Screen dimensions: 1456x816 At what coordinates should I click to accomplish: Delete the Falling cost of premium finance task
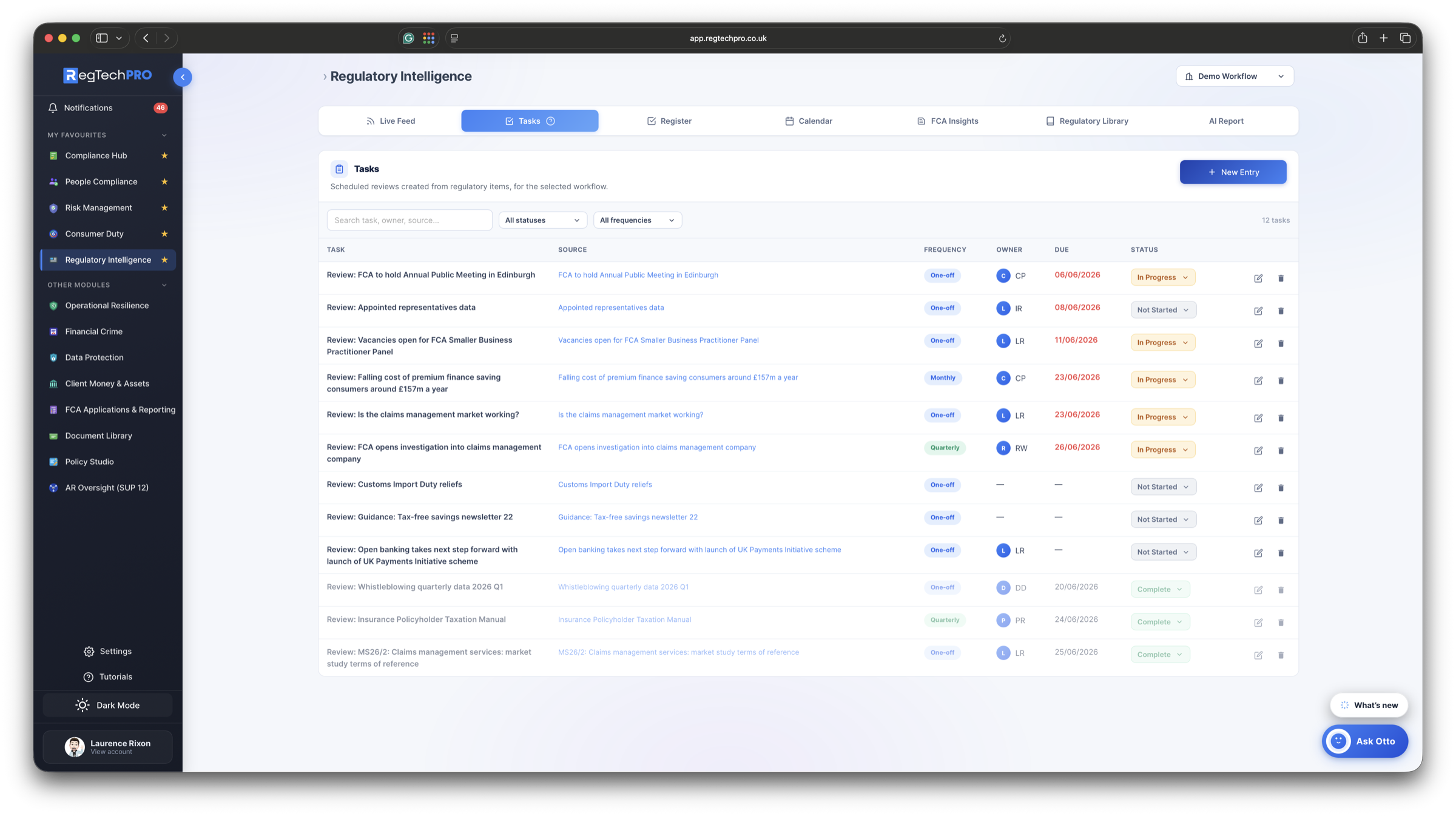tap(1281, 380)
